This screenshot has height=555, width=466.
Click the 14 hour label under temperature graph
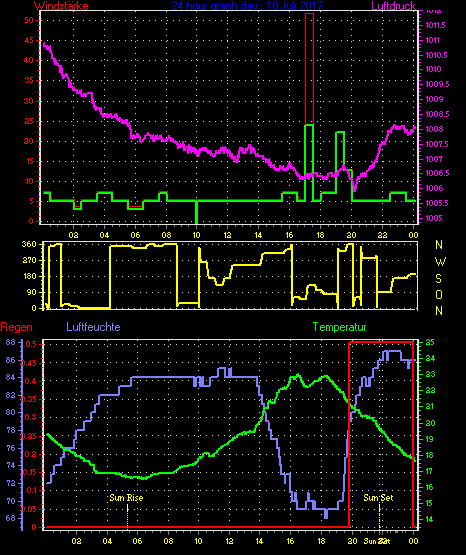[259, 541]
